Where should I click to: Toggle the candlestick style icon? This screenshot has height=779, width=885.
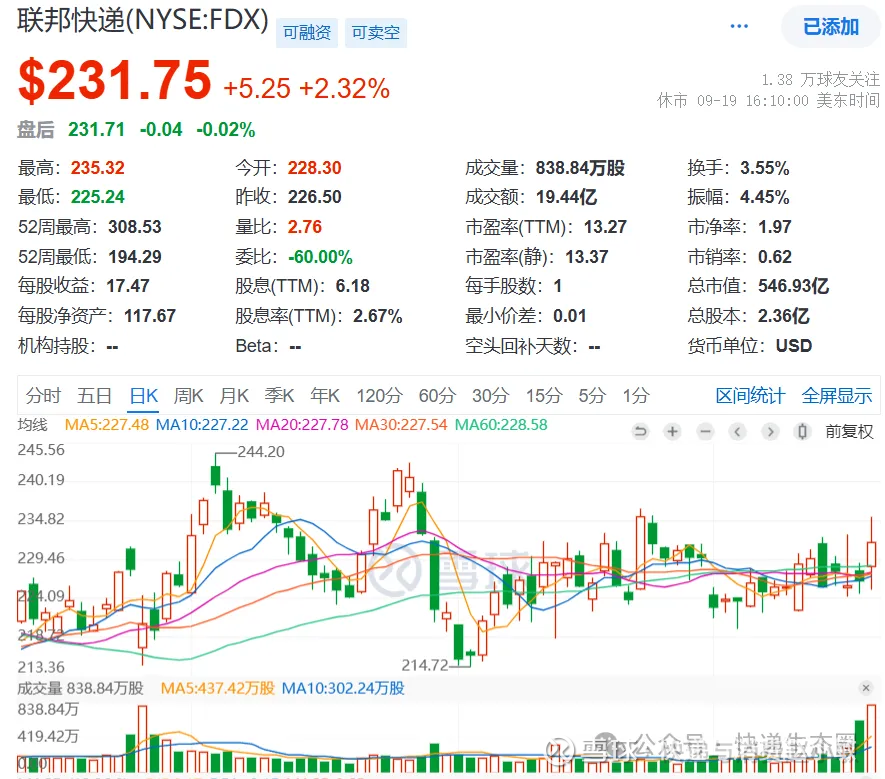(x=802, y=432)
